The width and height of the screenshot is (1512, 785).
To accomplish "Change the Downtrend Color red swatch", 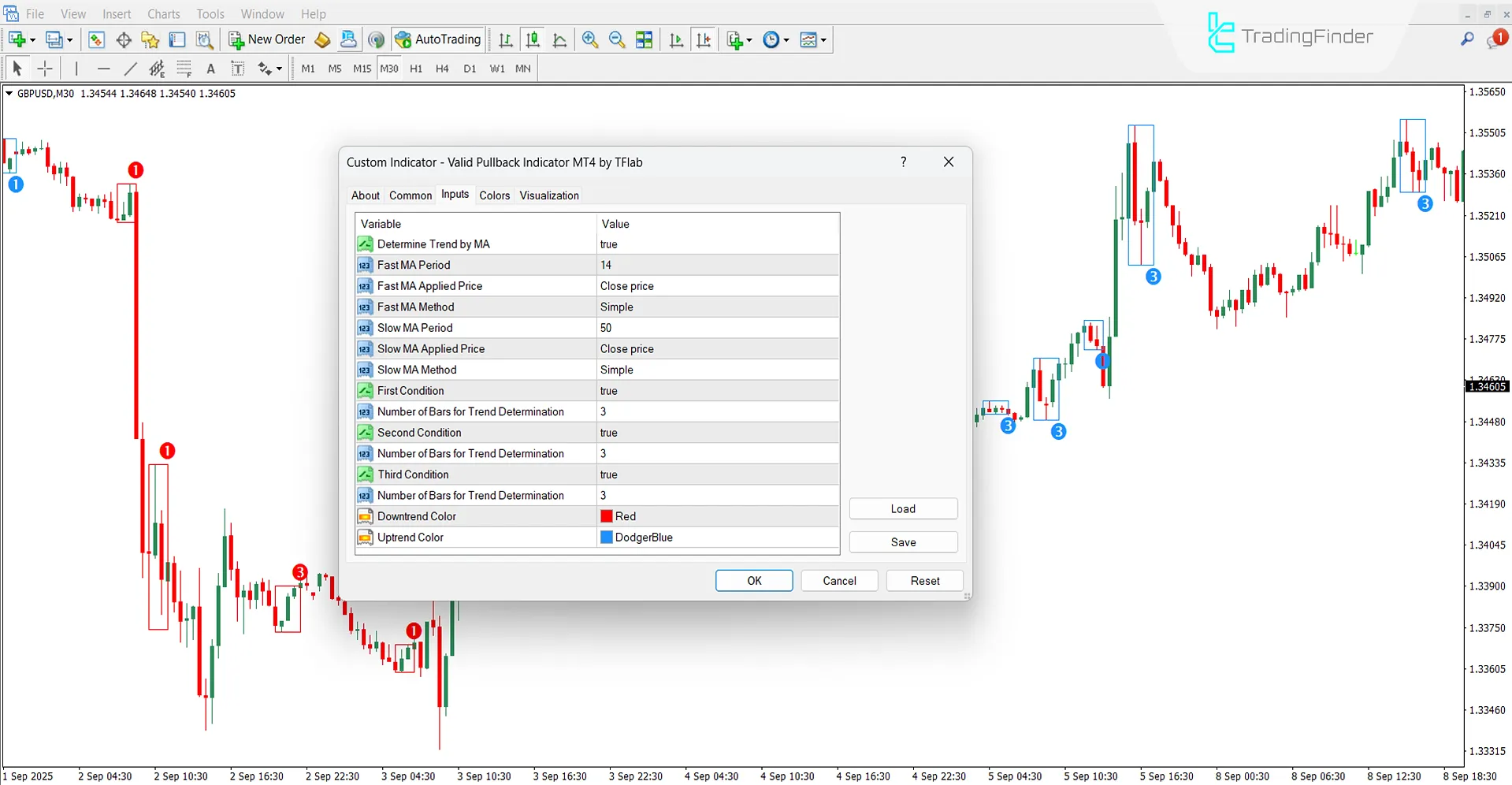I will pos(606,515).
